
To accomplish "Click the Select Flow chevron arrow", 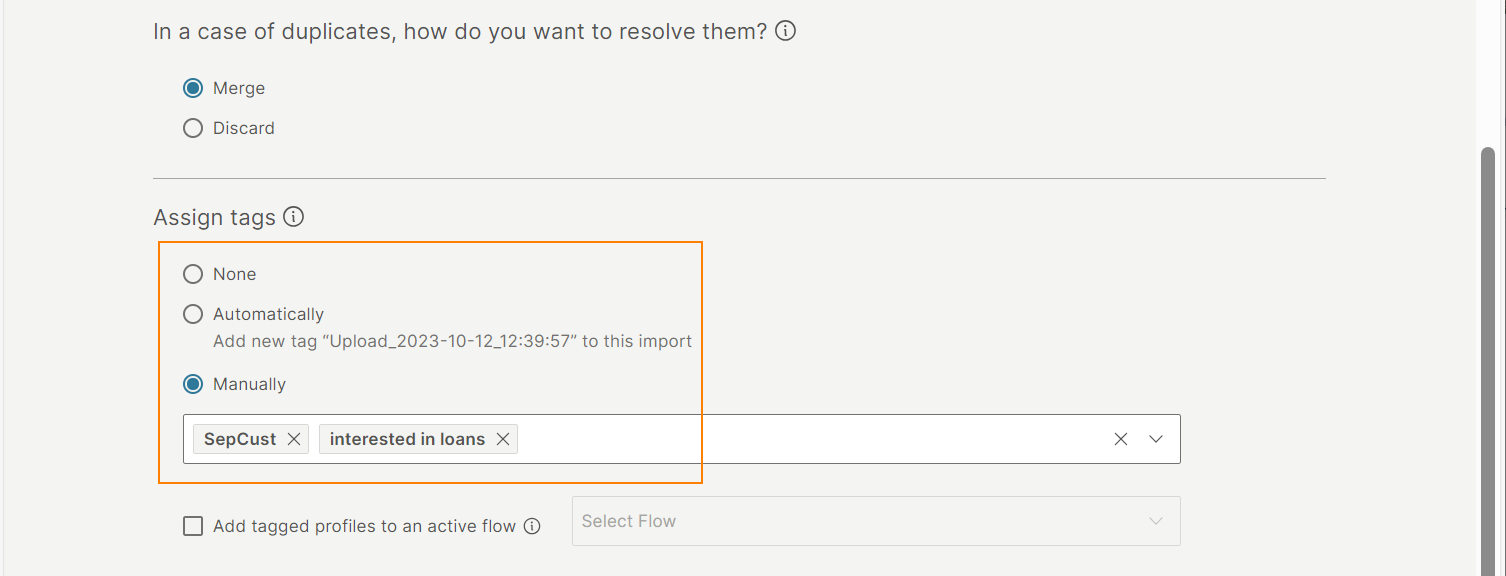I will click(1156, 521).
